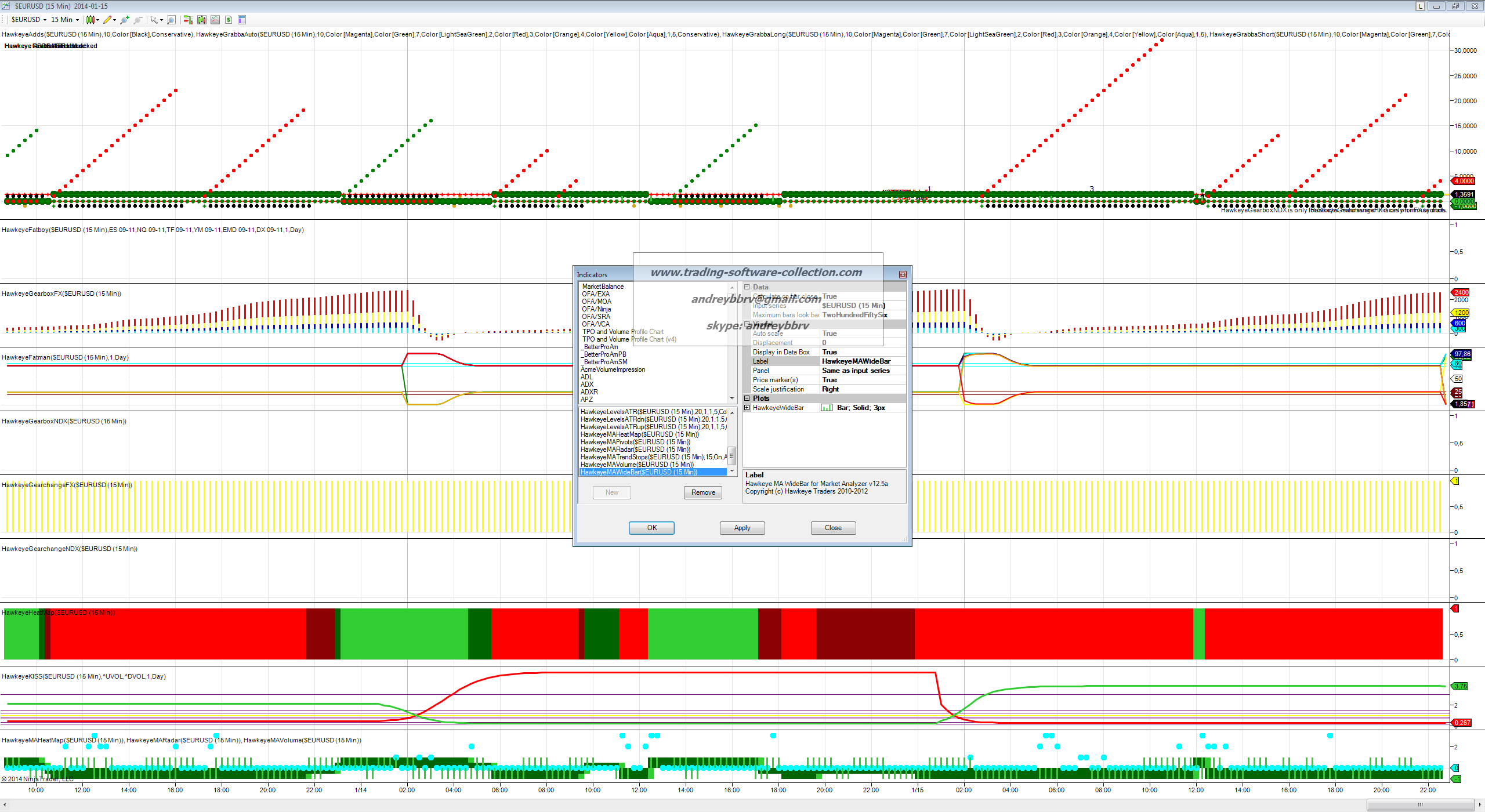Open the chart trader icon

(188, 20)
